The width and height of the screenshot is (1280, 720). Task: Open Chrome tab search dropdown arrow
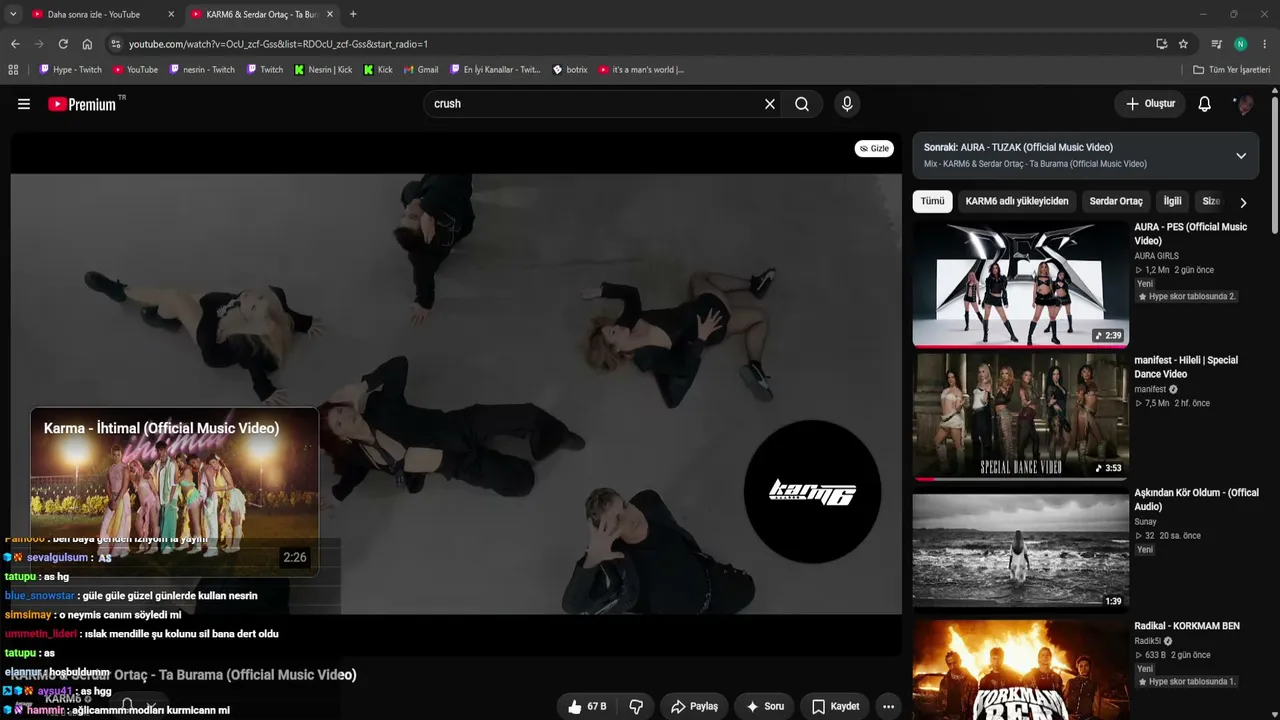(x=13, y=14)
